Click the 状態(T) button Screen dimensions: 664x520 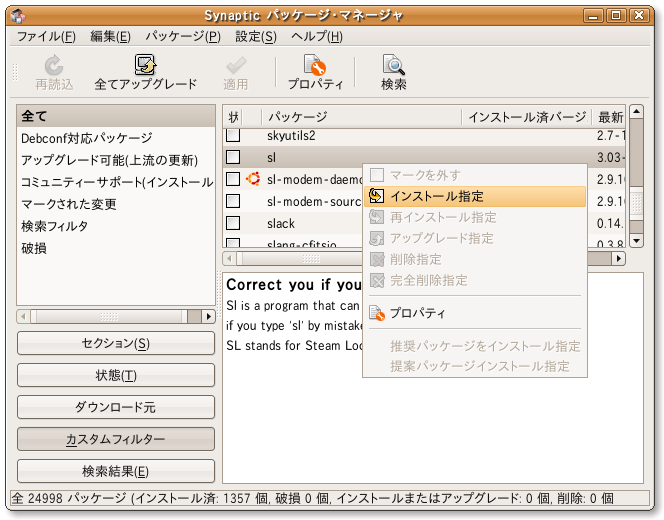(x=116, y=375)
